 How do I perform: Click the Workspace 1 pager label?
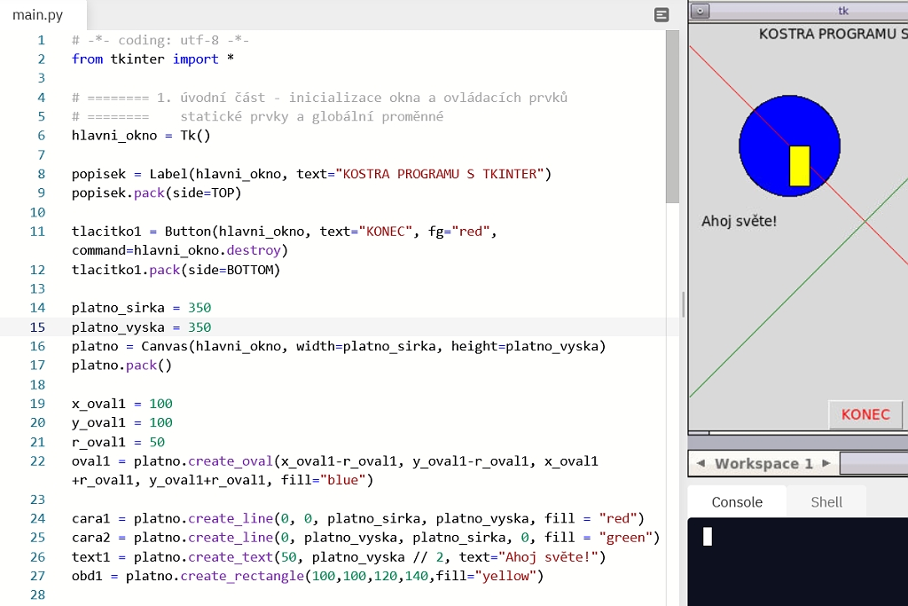[x=764, y=463]
